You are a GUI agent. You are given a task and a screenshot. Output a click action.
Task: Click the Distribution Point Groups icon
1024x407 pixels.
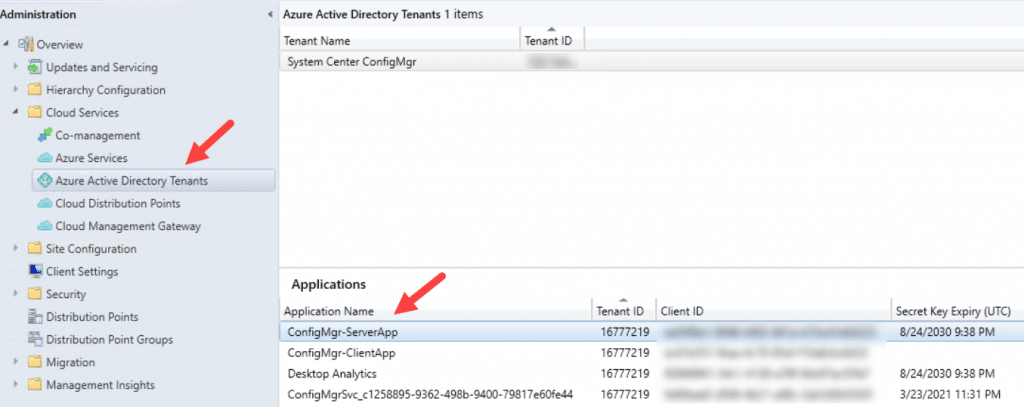35,340
